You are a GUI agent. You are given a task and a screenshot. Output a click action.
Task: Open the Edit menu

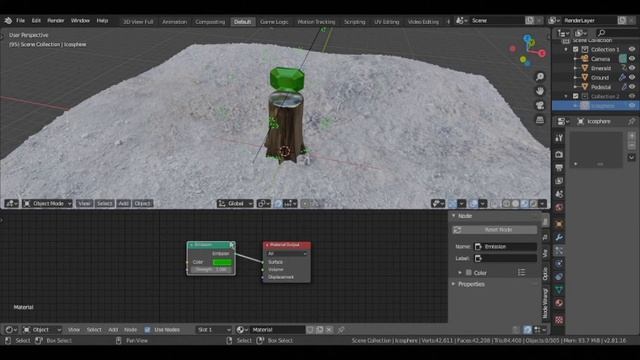pyautogui.click(x=36, y=20)
